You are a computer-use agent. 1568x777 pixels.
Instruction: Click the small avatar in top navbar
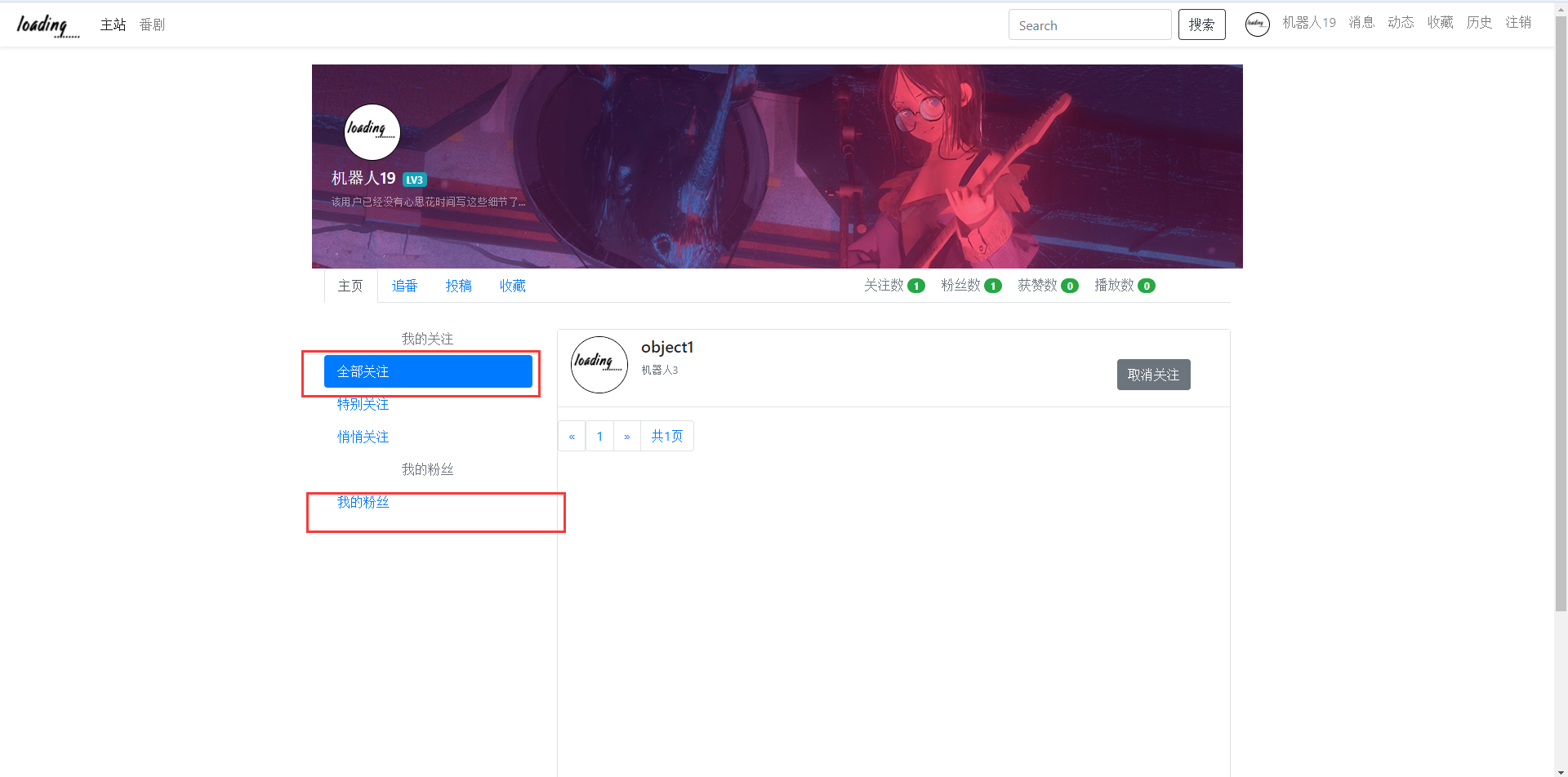[1257, 24]
